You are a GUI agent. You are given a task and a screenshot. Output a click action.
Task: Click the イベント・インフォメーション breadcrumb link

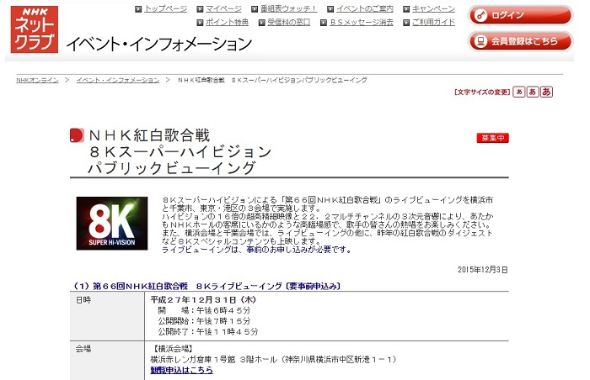[118, 80]
